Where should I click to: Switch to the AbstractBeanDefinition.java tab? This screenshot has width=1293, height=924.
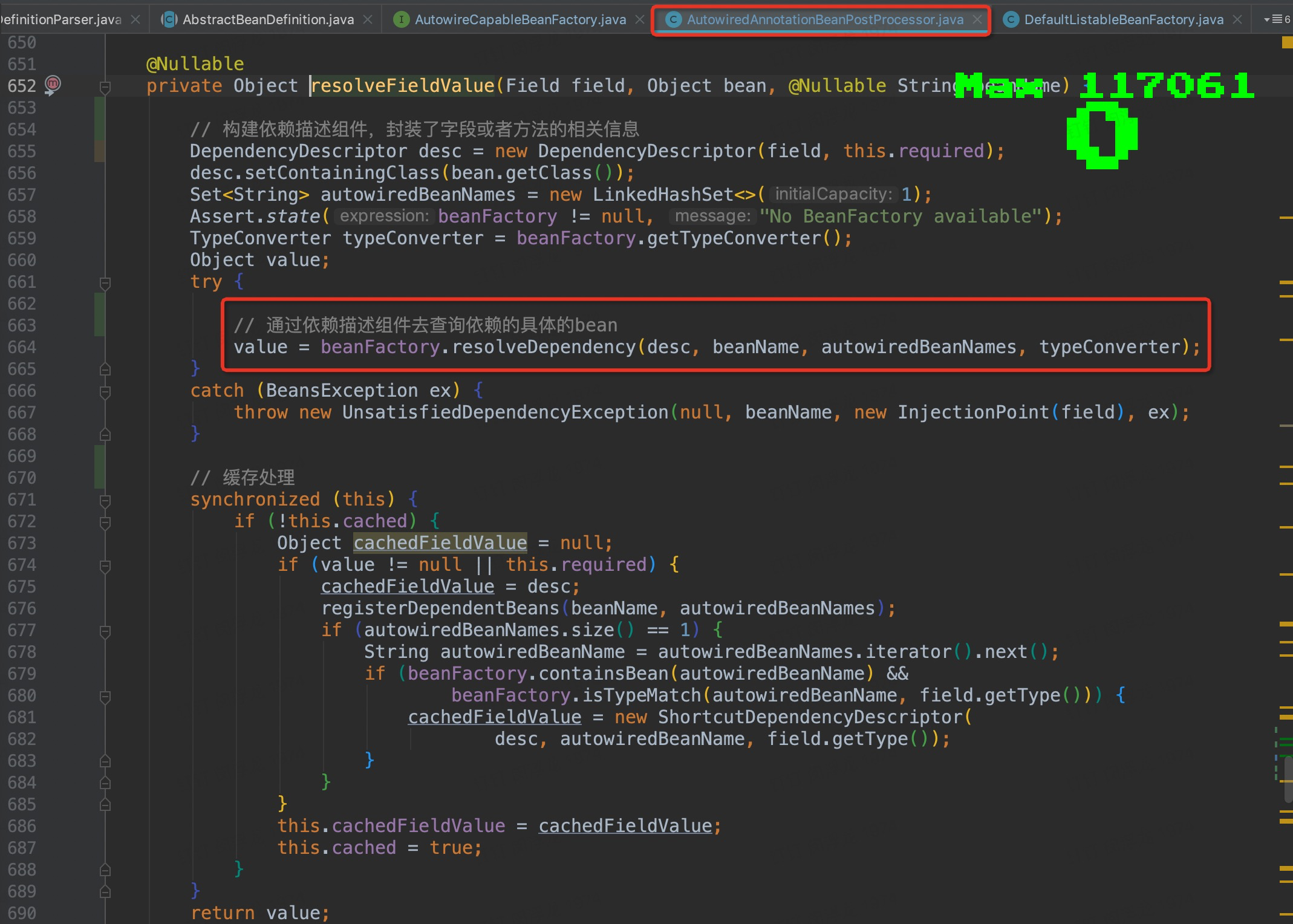tap(268, 20)
